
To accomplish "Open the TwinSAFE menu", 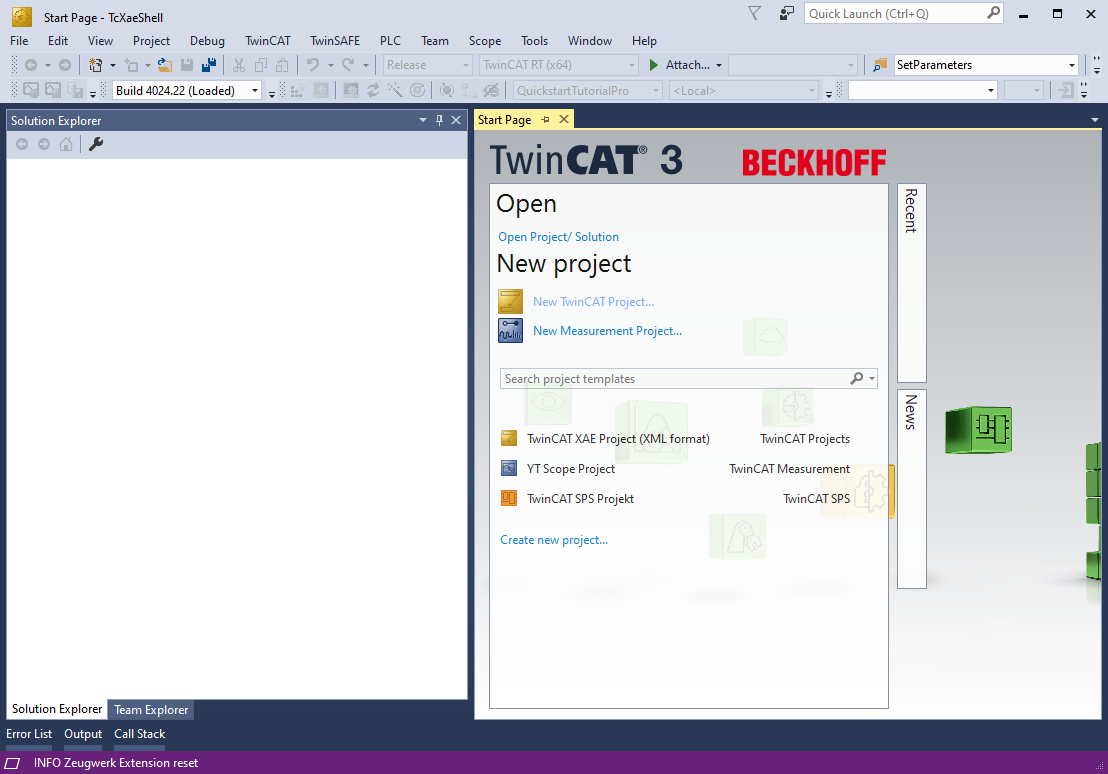I will coord(335,41).
